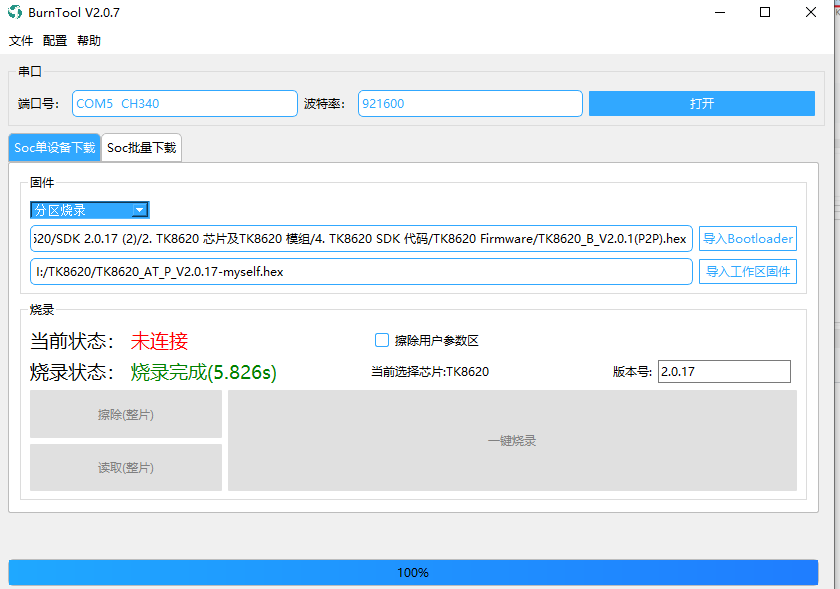Open the 帮助 menu
The height and width of the screenshot is (589, 840).
pos(89,41)
